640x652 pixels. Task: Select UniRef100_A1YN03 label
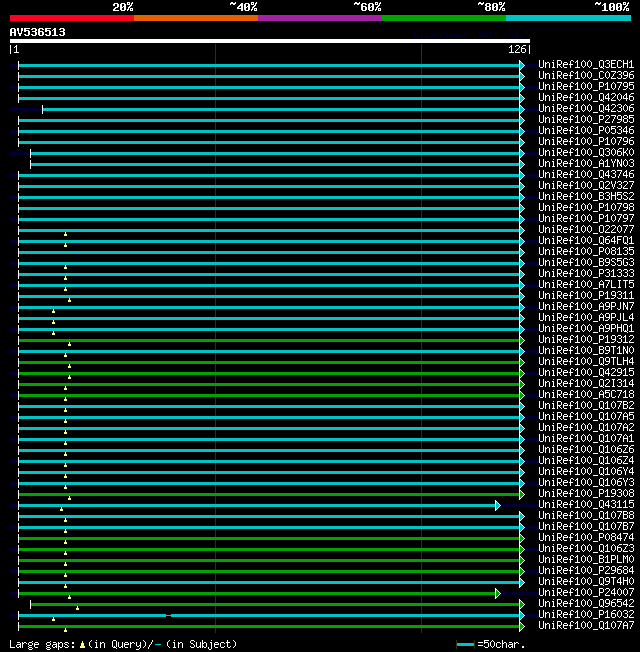pyautogui.click(x=586, y=163)
